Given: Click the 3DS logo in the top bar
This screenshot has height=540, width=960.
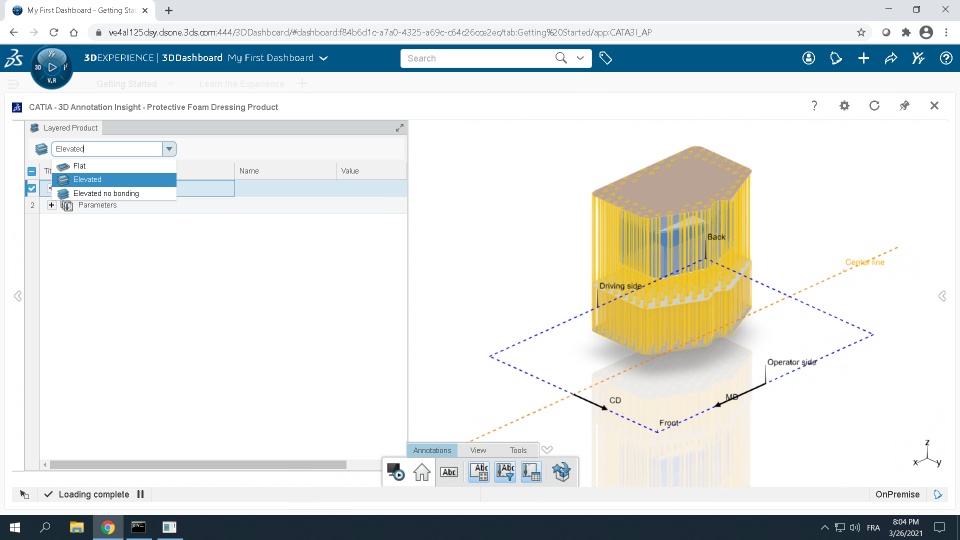Looking at the screenshot, I should pos(13,58).
